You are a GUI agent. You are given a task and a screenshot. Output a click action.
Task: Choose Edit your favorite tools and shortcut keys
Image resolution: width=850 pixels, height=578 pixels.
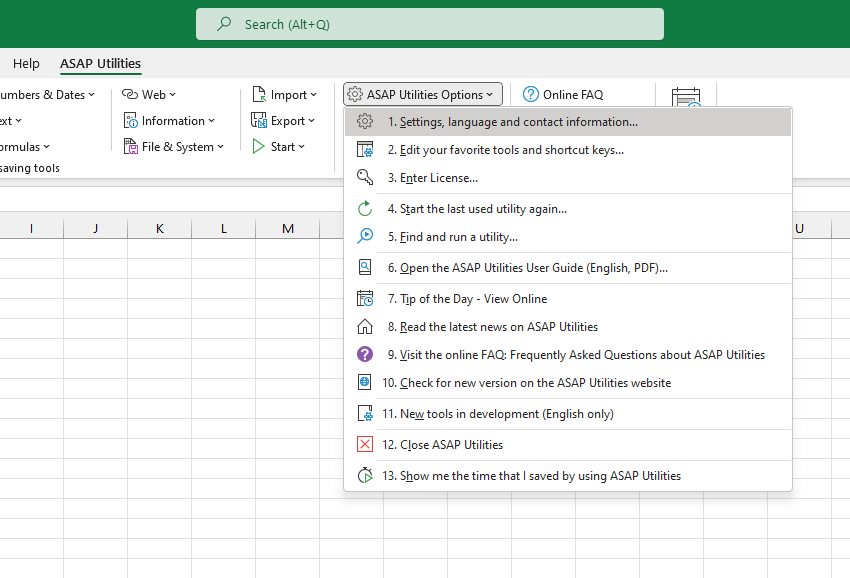click(x=568, y=150)
